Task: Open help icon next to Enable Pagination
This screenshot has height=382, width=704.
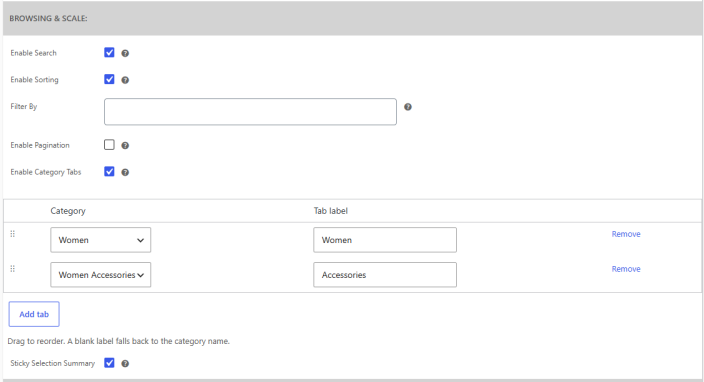Action: pos(125,145)
